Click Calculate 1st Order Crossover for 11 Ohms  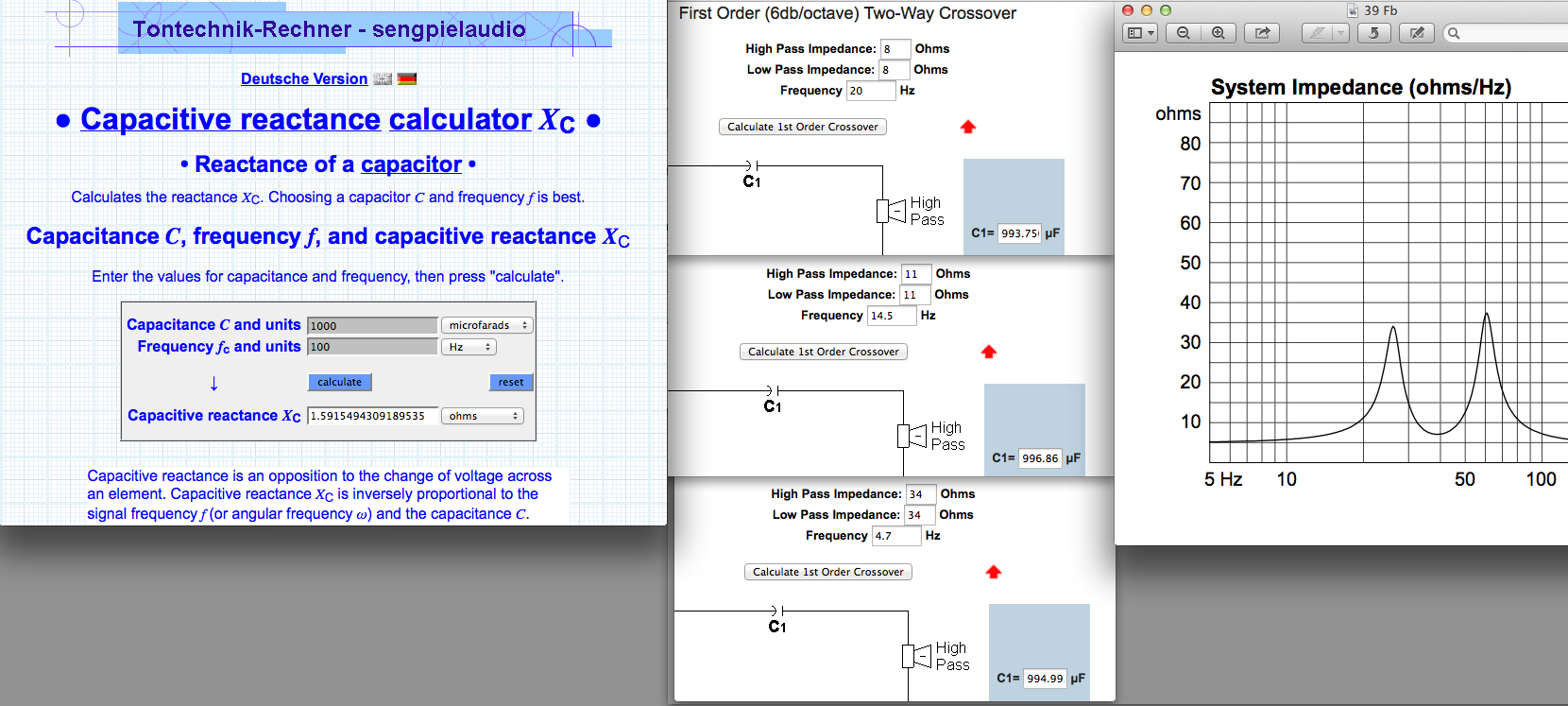pyautogui.click(x=824, y=352)
